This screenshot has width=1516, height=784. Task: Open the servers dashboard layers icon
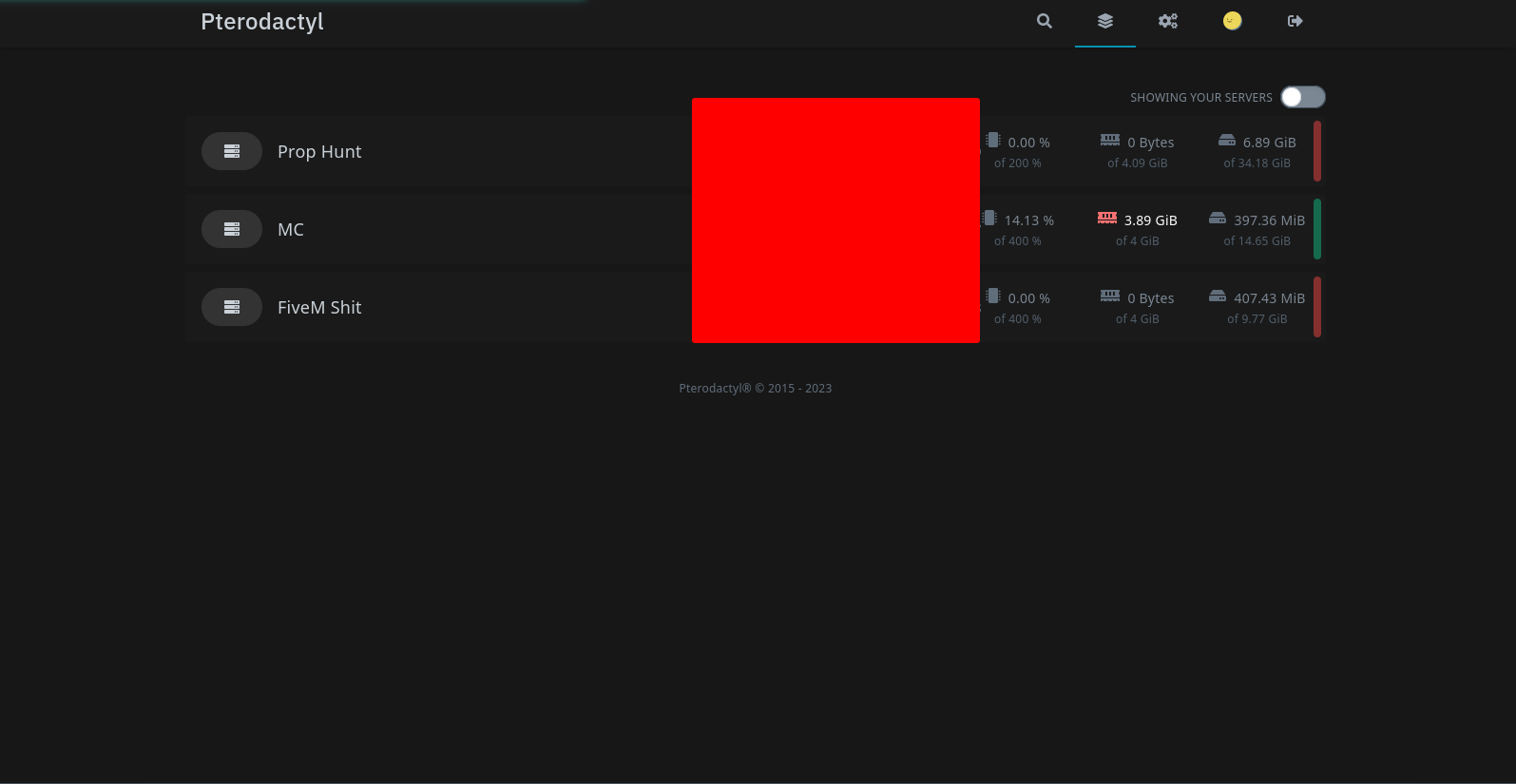(1104, 21)
